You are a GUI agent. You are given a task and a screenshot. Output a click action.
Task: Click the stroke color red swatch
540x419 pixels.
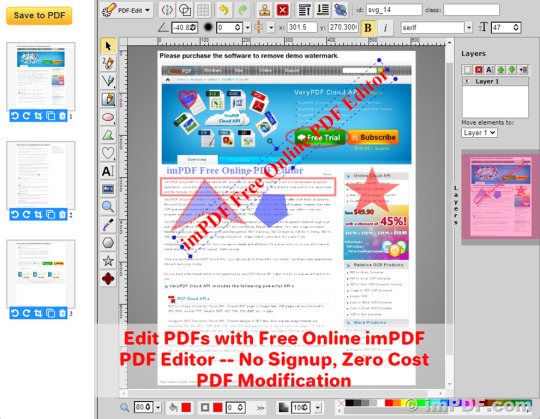[218, 408]
